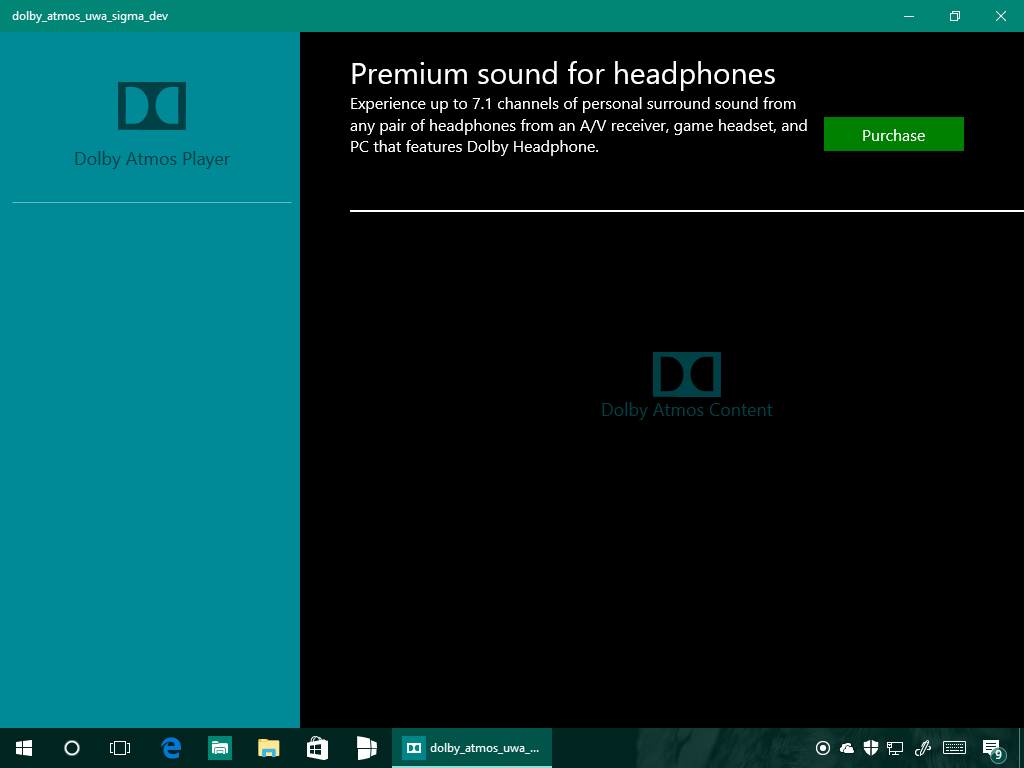Open Windows Ink Workspace pen icon
This screenshot has width=1024, height=768.
[923, 748]
